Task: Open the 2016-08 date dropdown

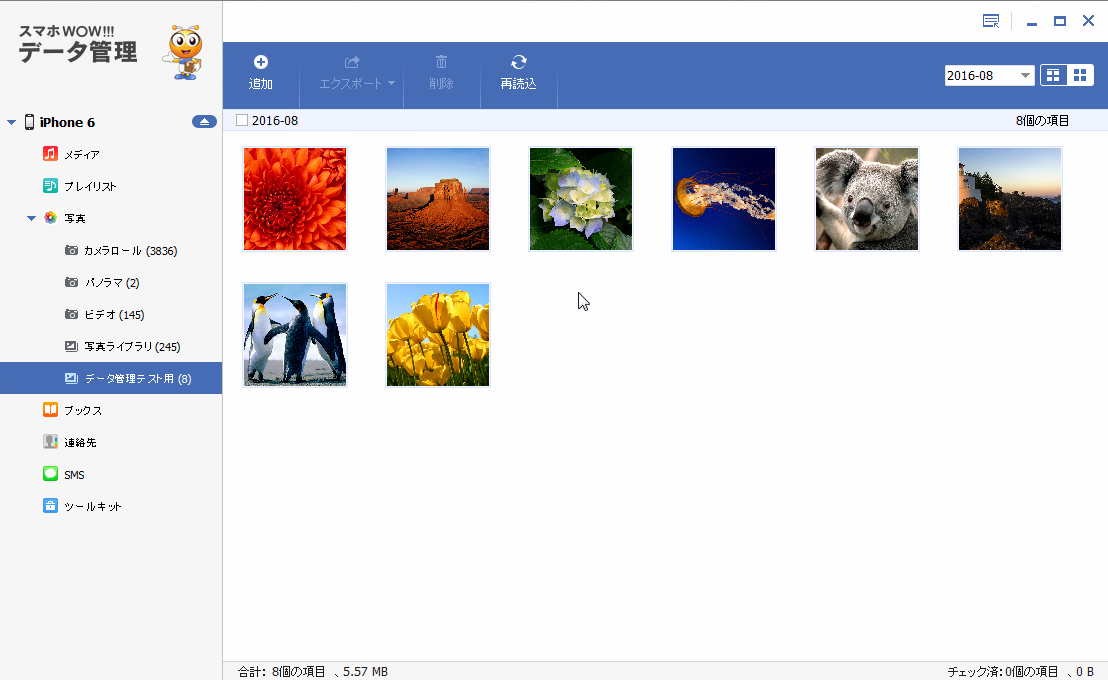Action: [1026, 76]
